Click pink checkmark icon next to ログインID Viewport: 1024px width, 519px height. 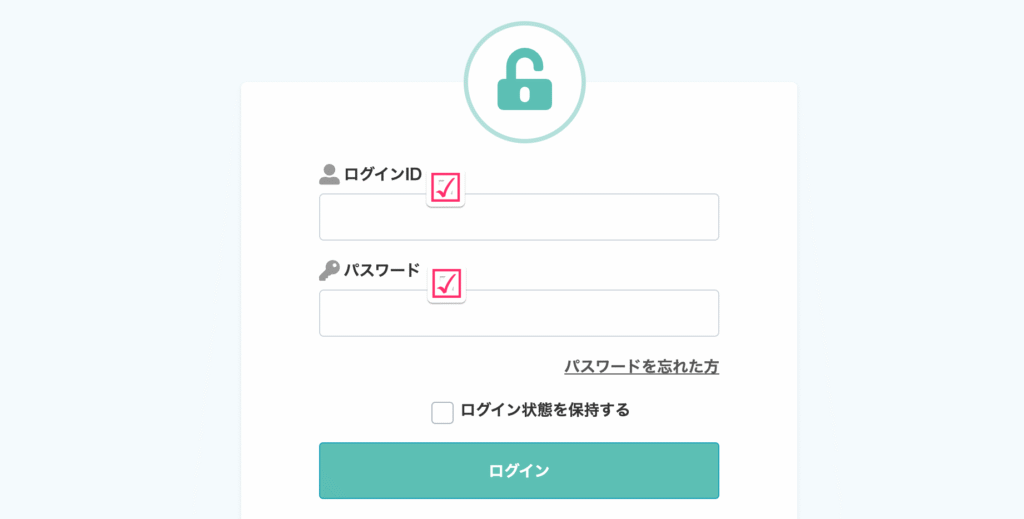tap(446, 188)
